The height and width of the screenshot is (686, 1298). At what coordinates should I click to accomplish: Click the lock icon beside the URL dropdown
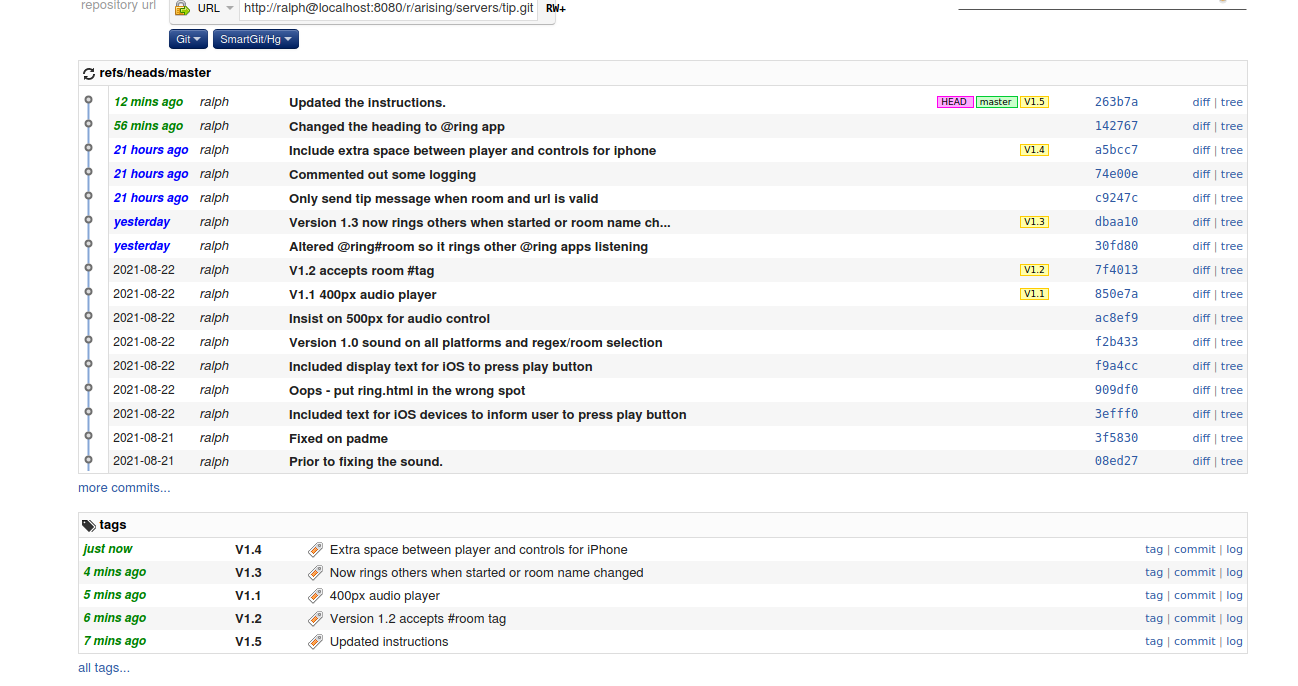(x=181, y=8)
